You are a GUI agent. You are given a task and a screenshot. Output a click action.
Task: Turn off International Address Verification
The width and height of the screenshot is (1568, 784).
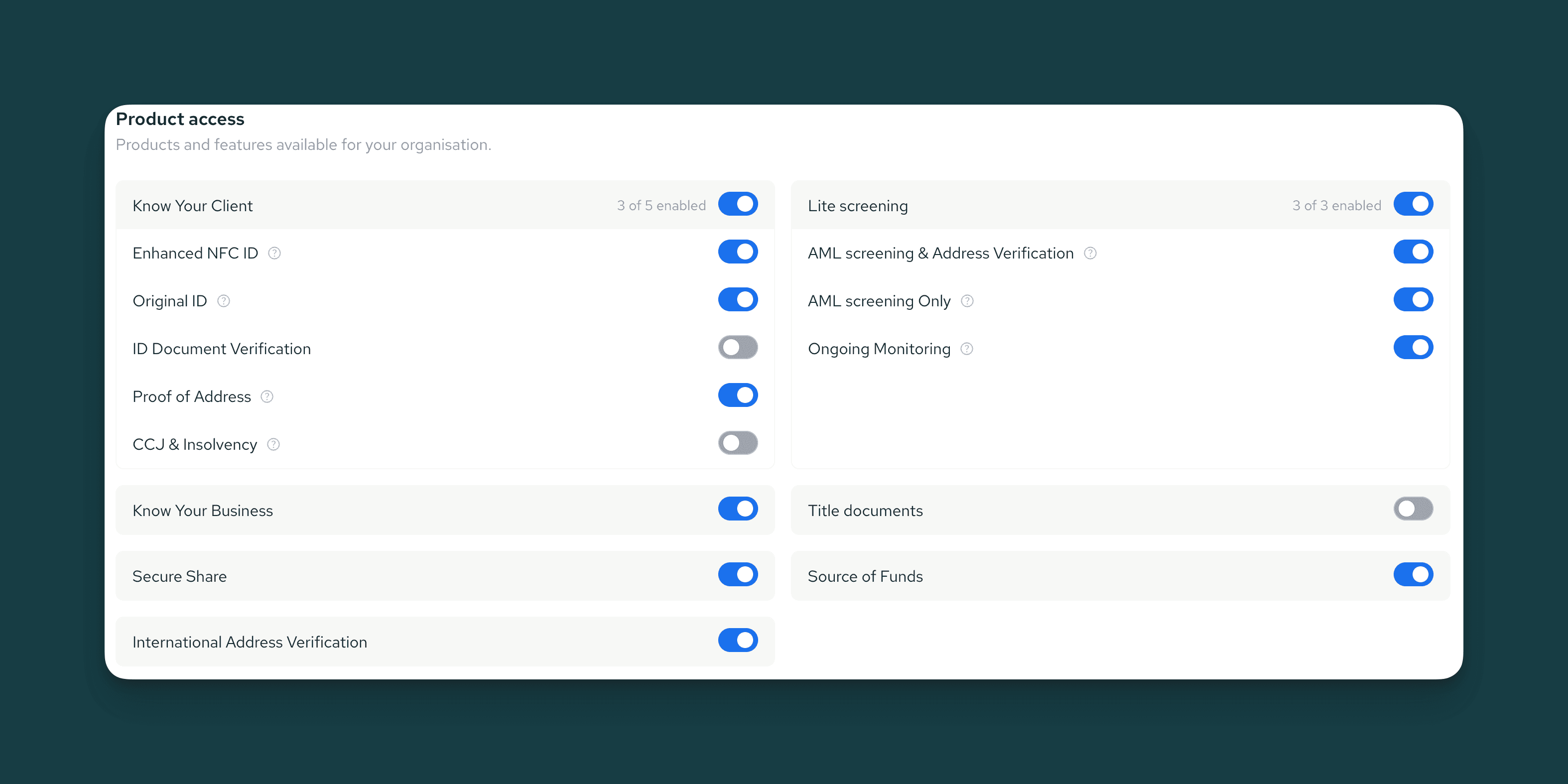coord(738,641)
